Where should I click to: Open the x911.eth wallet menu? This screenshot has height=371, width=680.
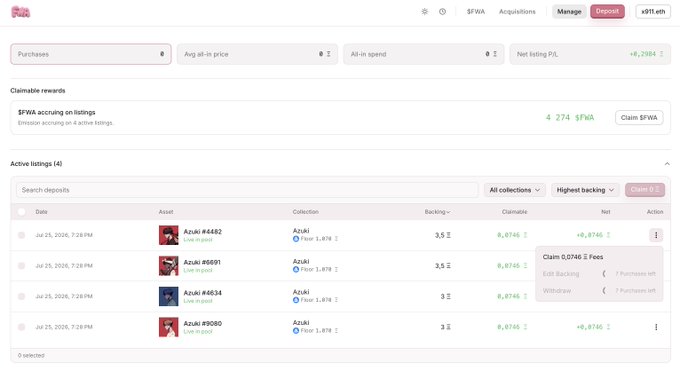pyautogui.click(x=653, y=12)
